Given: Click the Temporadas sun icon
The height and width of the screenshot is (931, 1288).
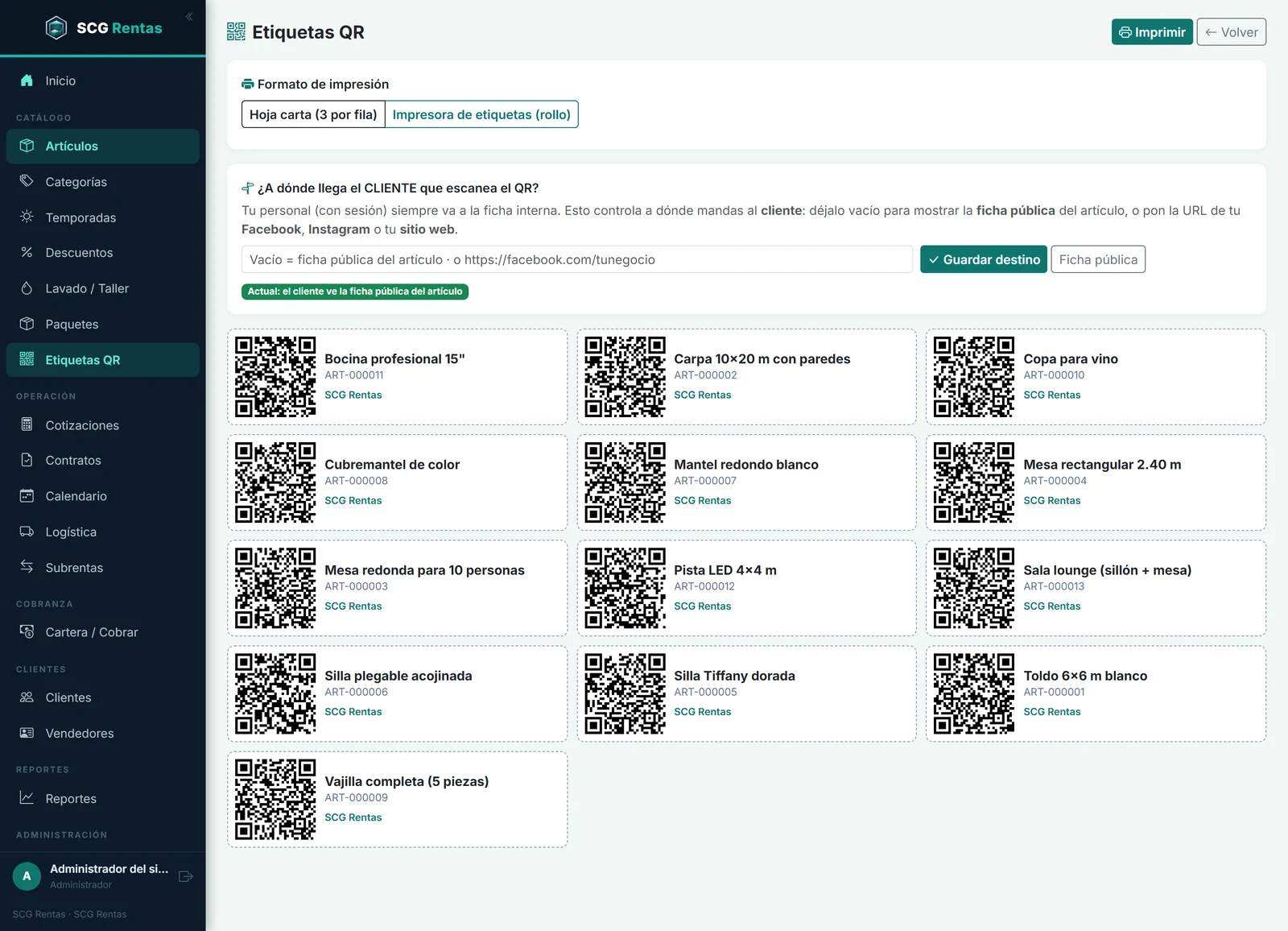Looking at the screenshot, I should (27, 217).
